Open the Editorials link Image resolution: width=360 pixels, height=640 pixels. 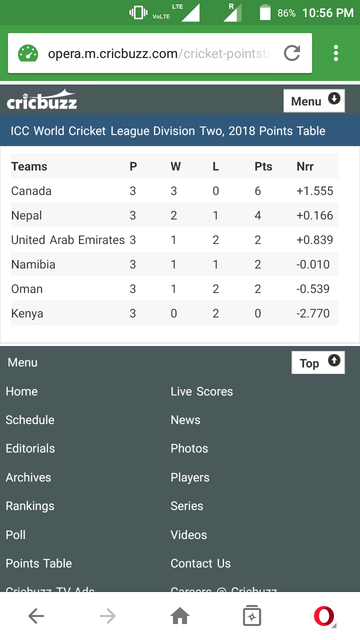[x=30, y=449]
